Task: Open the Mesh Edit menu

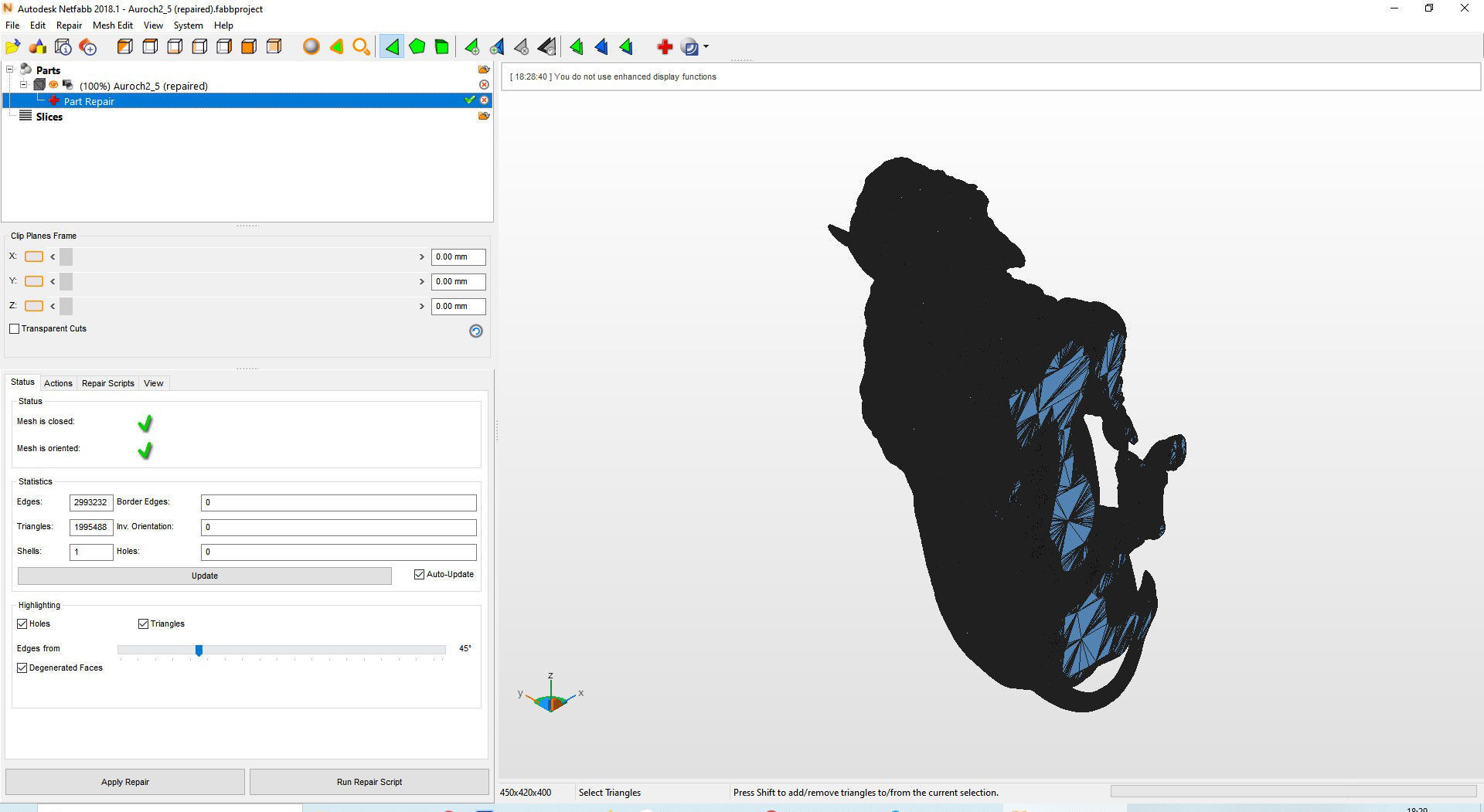Action: point(113,25)
